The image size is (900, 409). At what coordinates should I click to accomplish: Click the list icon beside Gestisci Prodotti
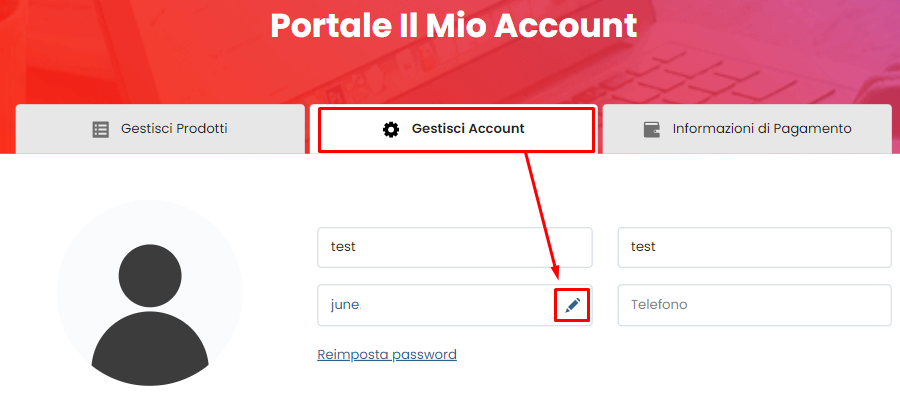point(100,129)
